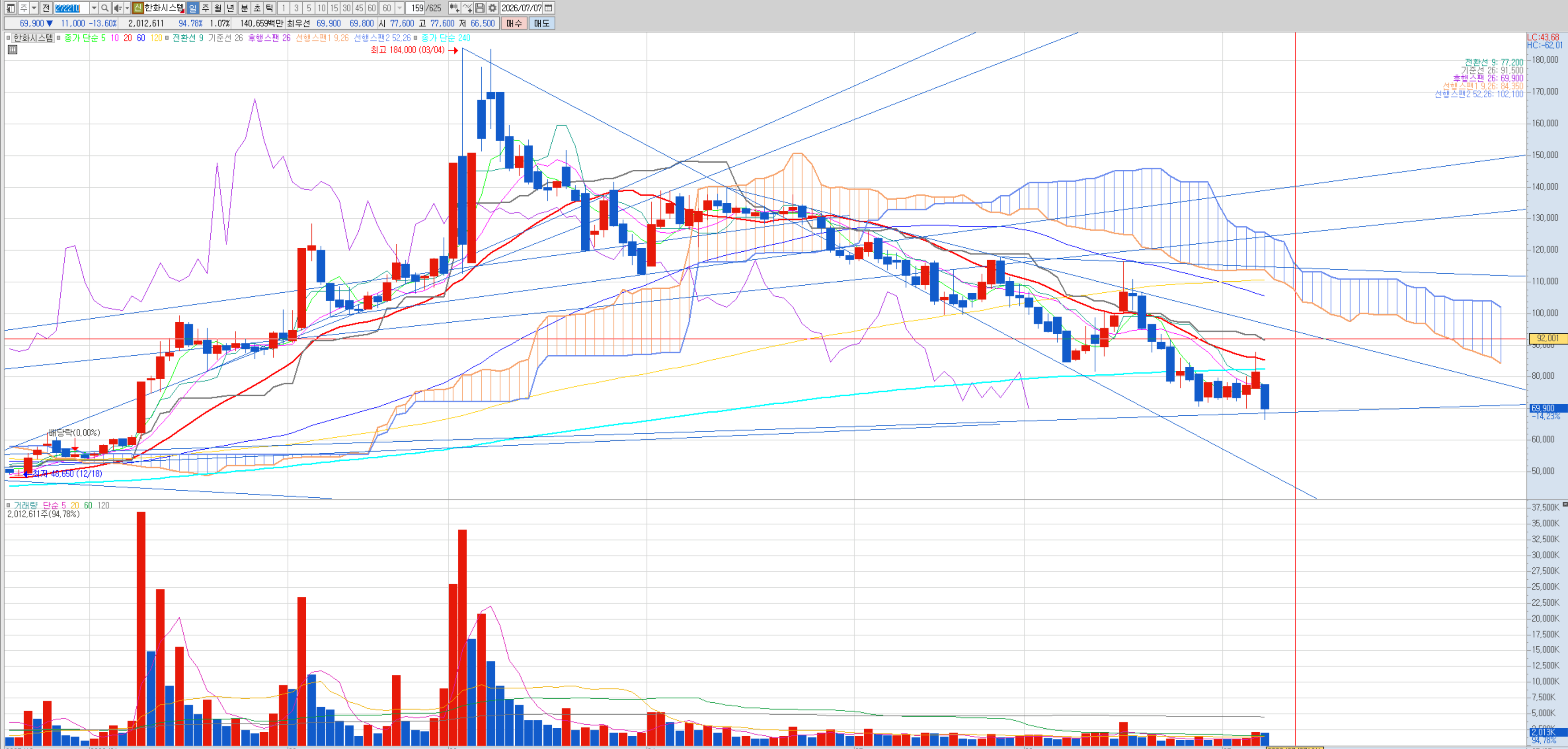1568x749 pixels.
Task: Click the 한화시스템 stock name box
Action: pyautogui.click(x=164, y=8)
